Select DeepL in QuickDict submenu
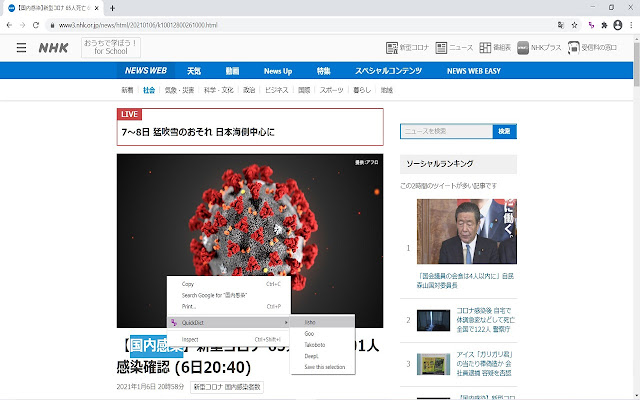Viewport: 640px width, 400px height. 322,356
